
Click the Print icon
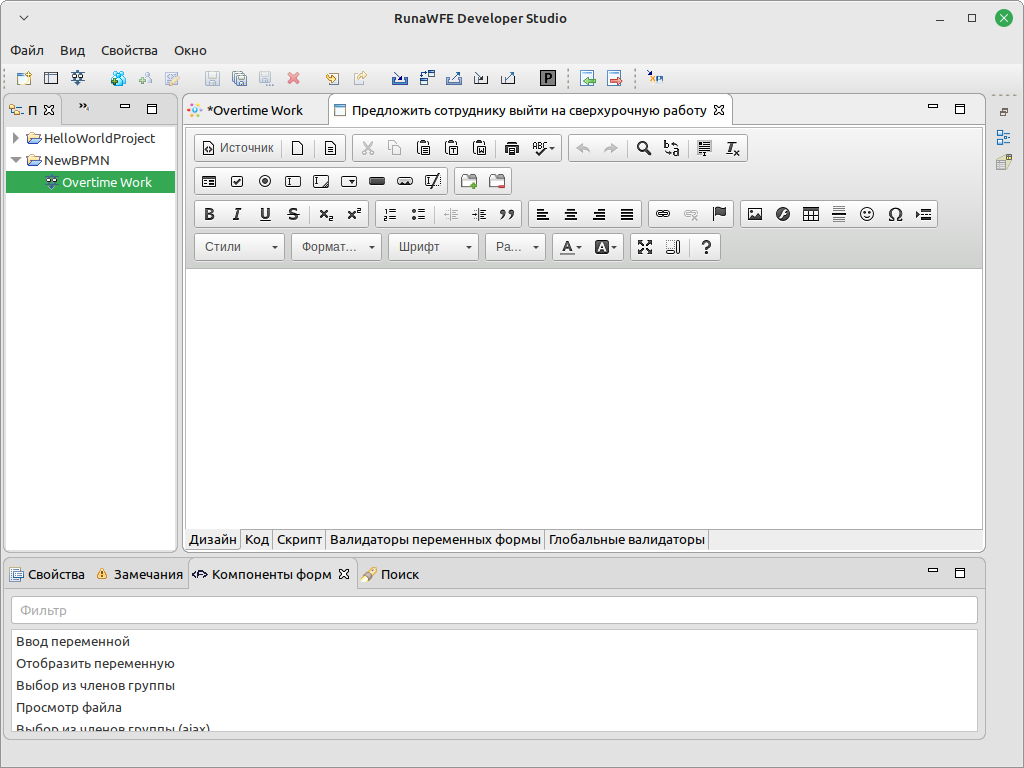coord(512,148)
